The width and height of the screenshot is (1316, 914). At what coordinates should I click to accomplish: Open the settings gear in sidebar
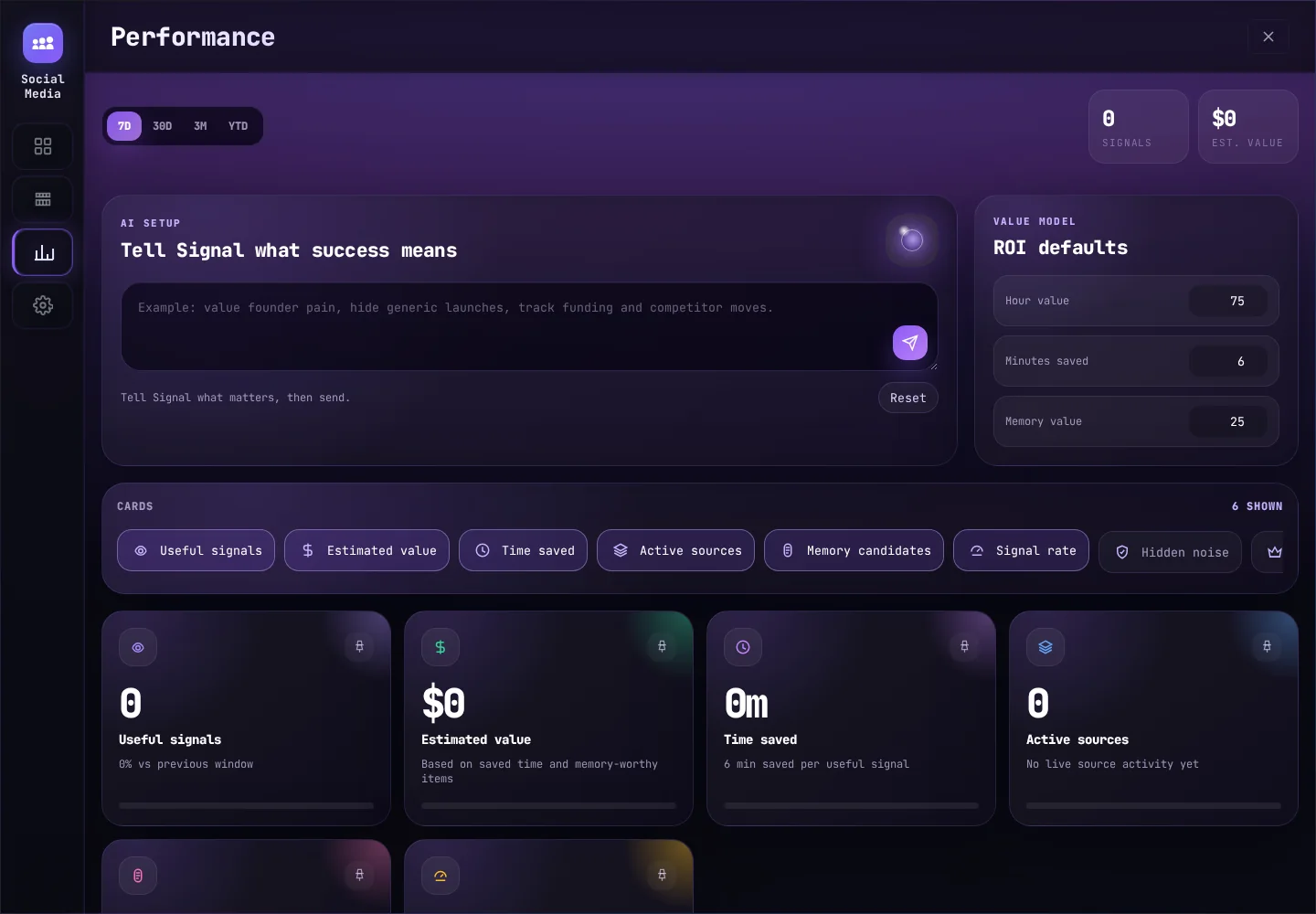43,305
